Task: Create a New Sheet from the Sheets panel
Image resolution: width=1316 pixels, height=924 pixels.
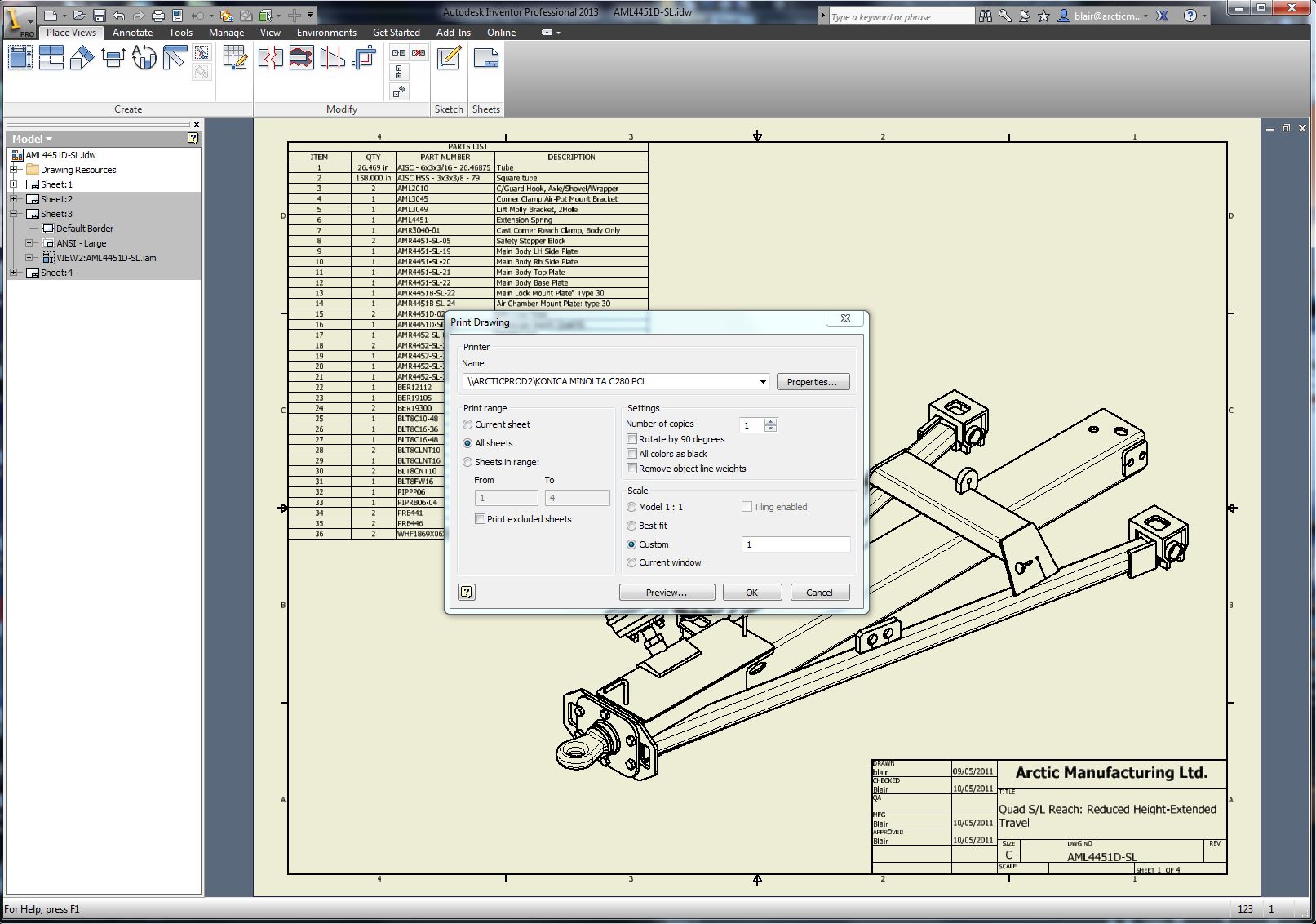Action: click(x=485, y=59)
